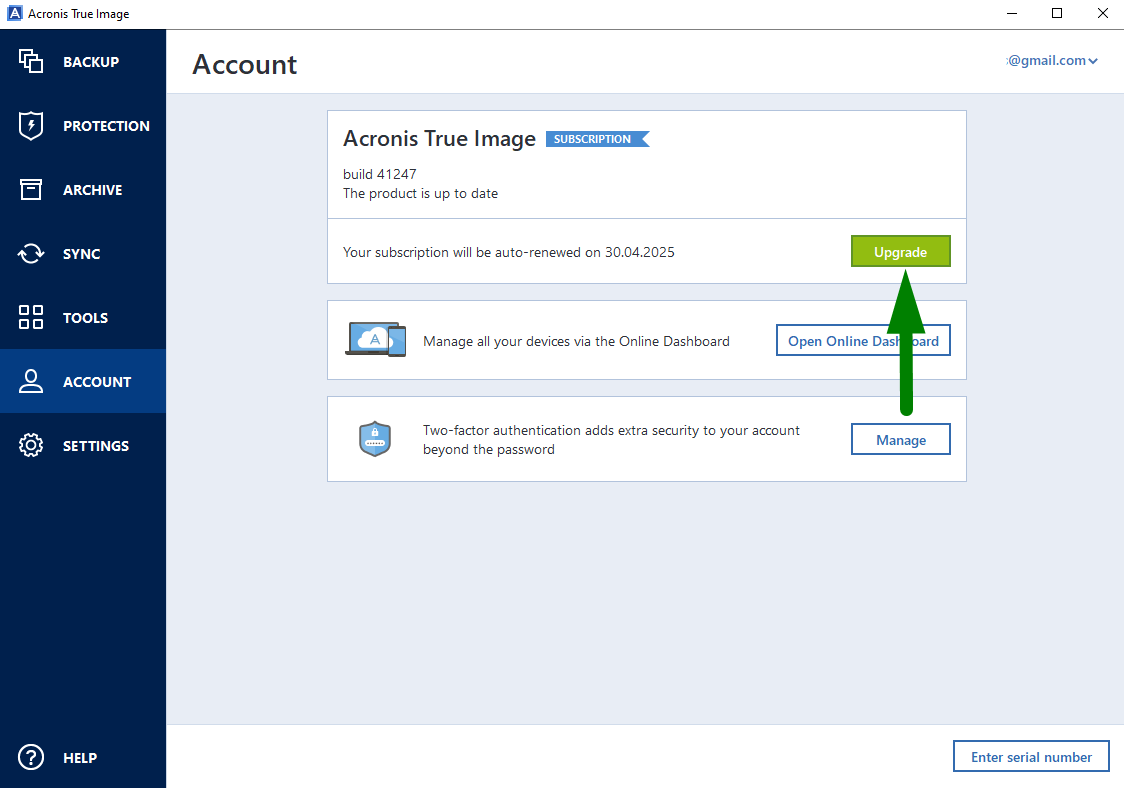Select the Sync arrows icon
The width and height of the screenshot is (1124, 788).
(31, 253)
